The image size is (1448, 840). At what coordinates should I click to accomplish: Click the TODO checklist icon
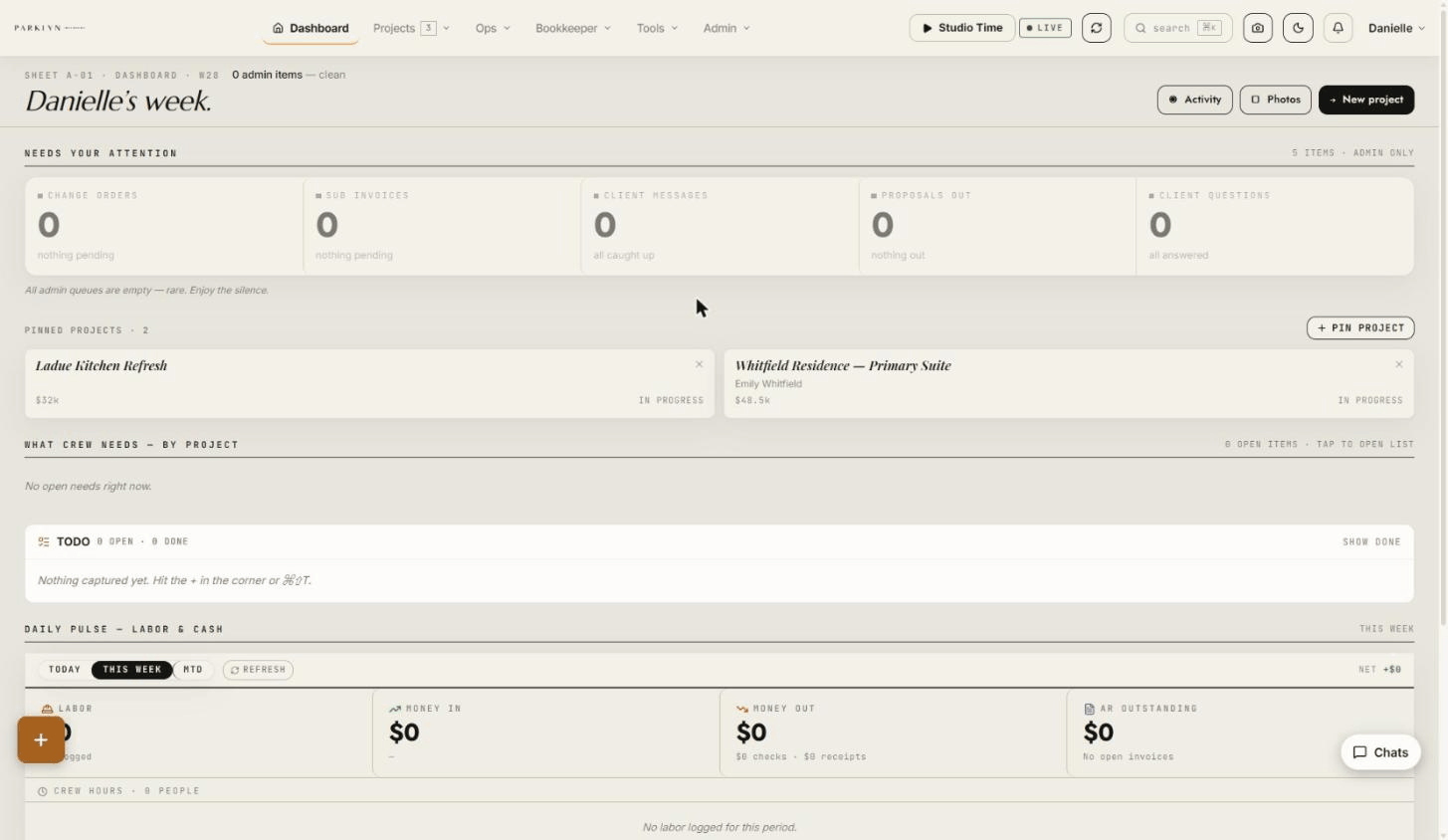coord(44,541)
